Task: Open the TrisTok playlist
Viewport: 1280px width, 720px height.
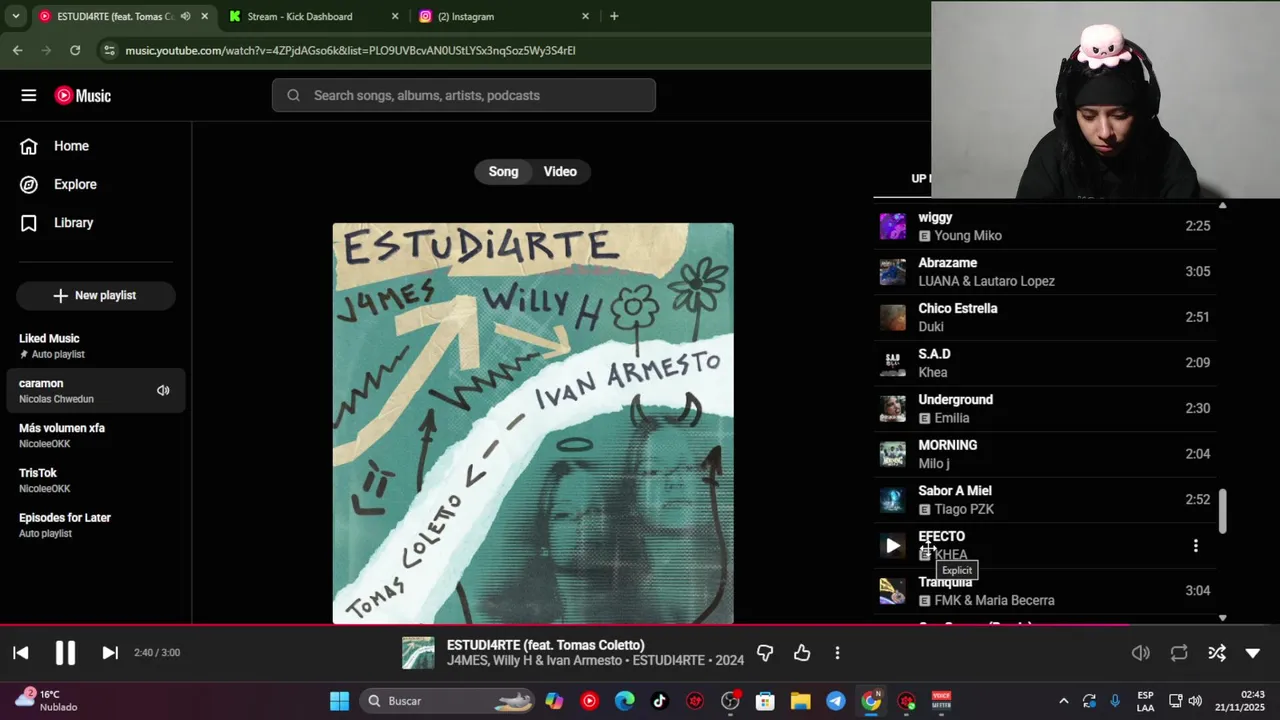Action: pos(95,480)
